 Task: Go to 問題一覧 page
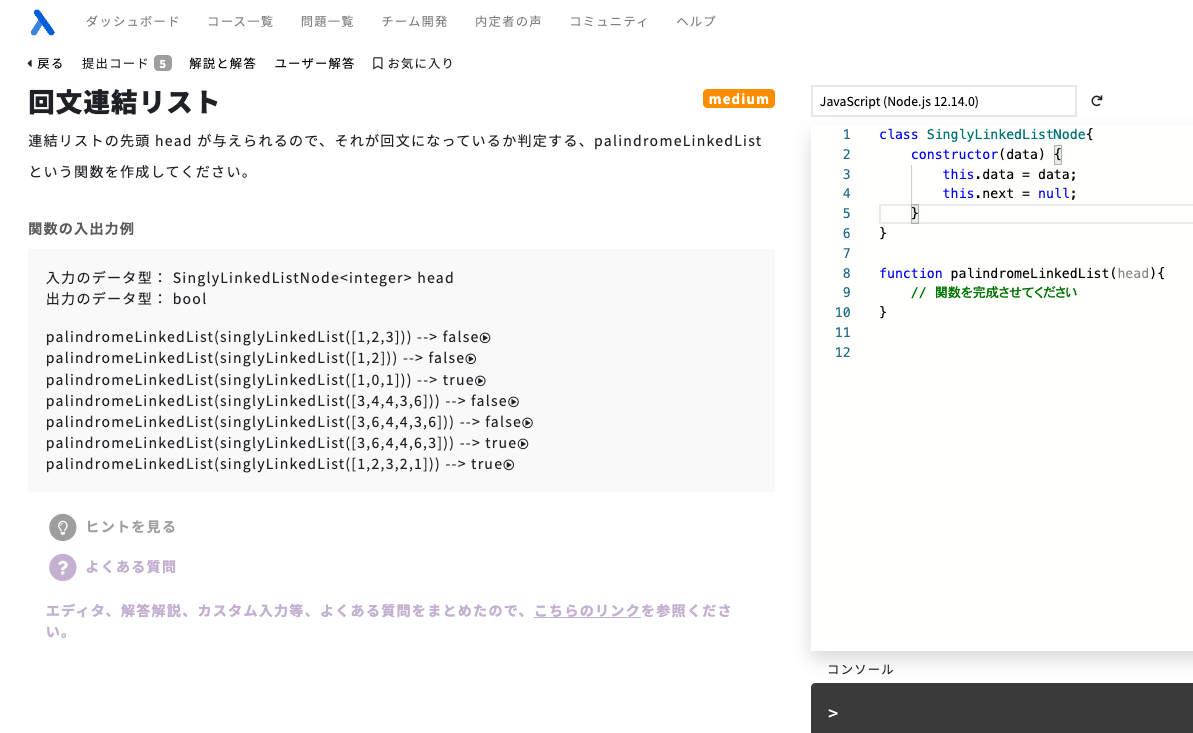[x=327, y=21]
